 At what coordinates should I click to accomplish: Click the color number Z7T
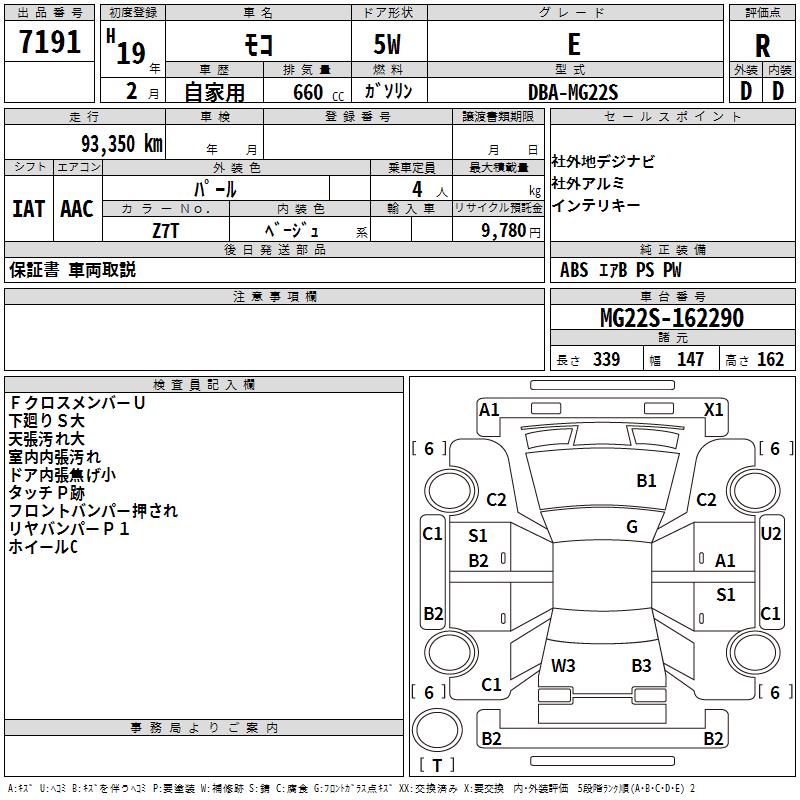click(165, 231)
